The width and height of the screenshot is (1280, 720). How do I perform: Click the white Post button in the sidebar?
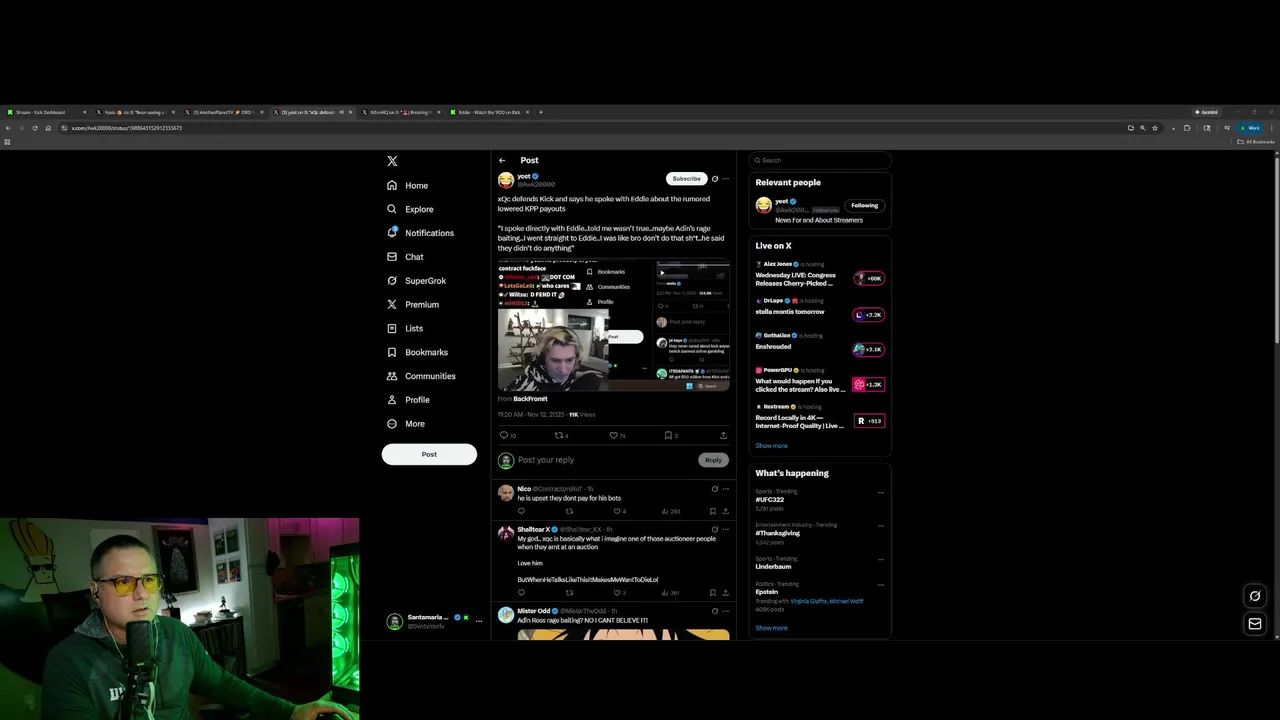(429, 454)
